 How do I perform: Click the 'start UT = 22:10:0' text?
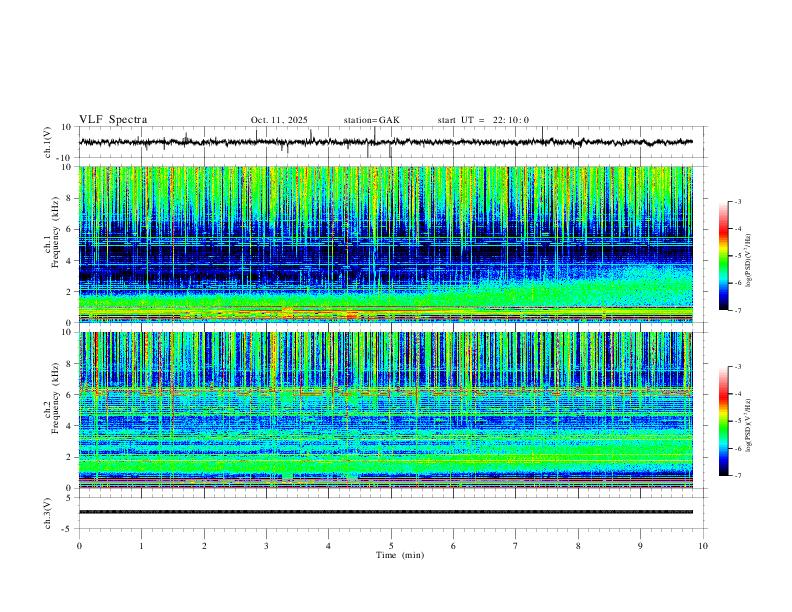coord(483,120)
